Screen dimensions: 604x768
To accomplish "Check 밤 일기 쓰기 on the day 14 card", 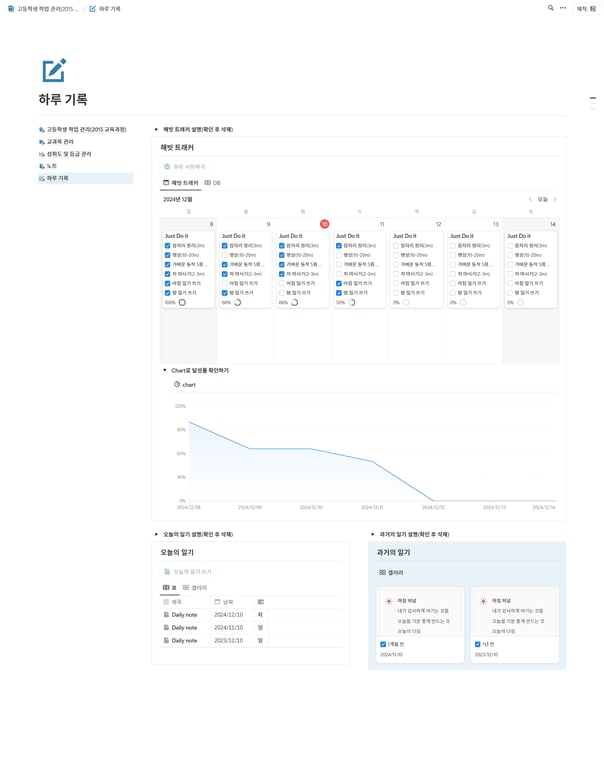I will [510, 293].
